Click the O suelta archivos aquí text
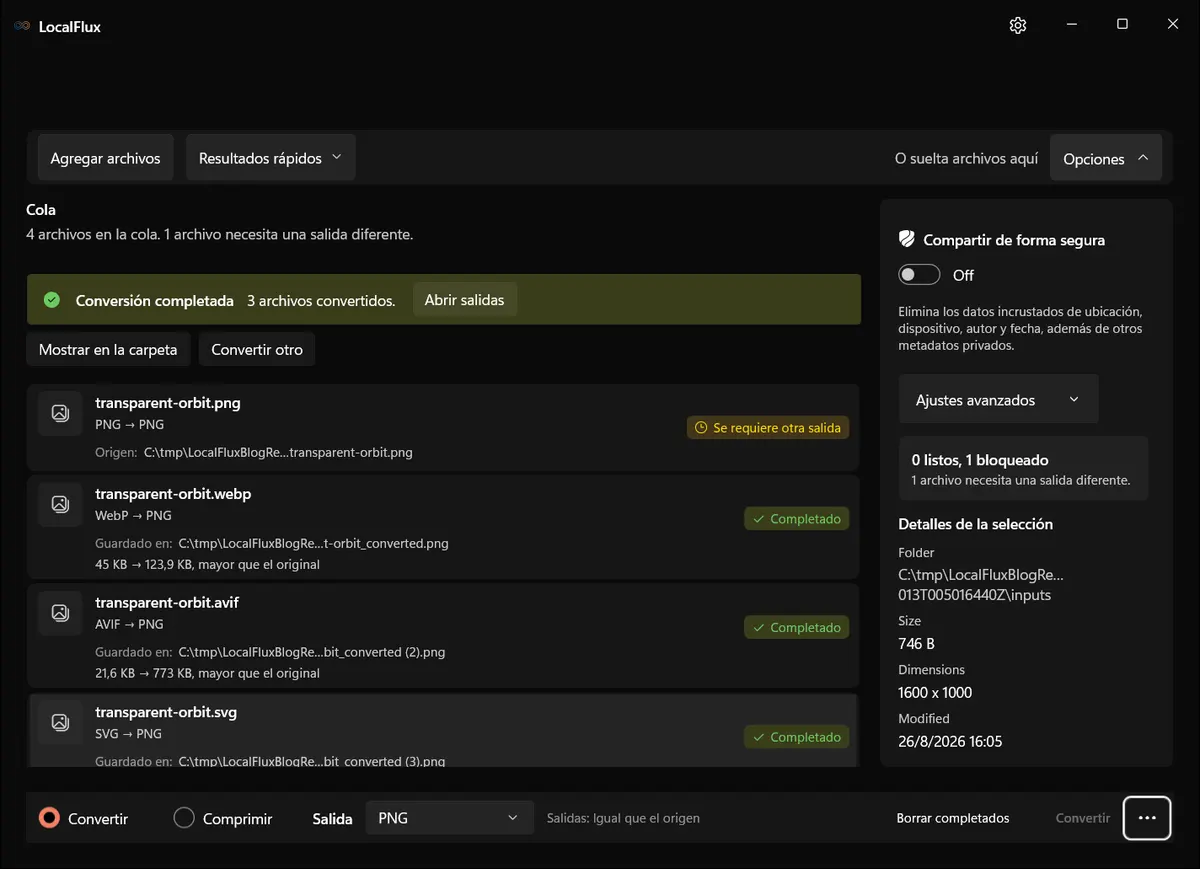This screenshot has width=1200, height=869. (x=967, y=158)
